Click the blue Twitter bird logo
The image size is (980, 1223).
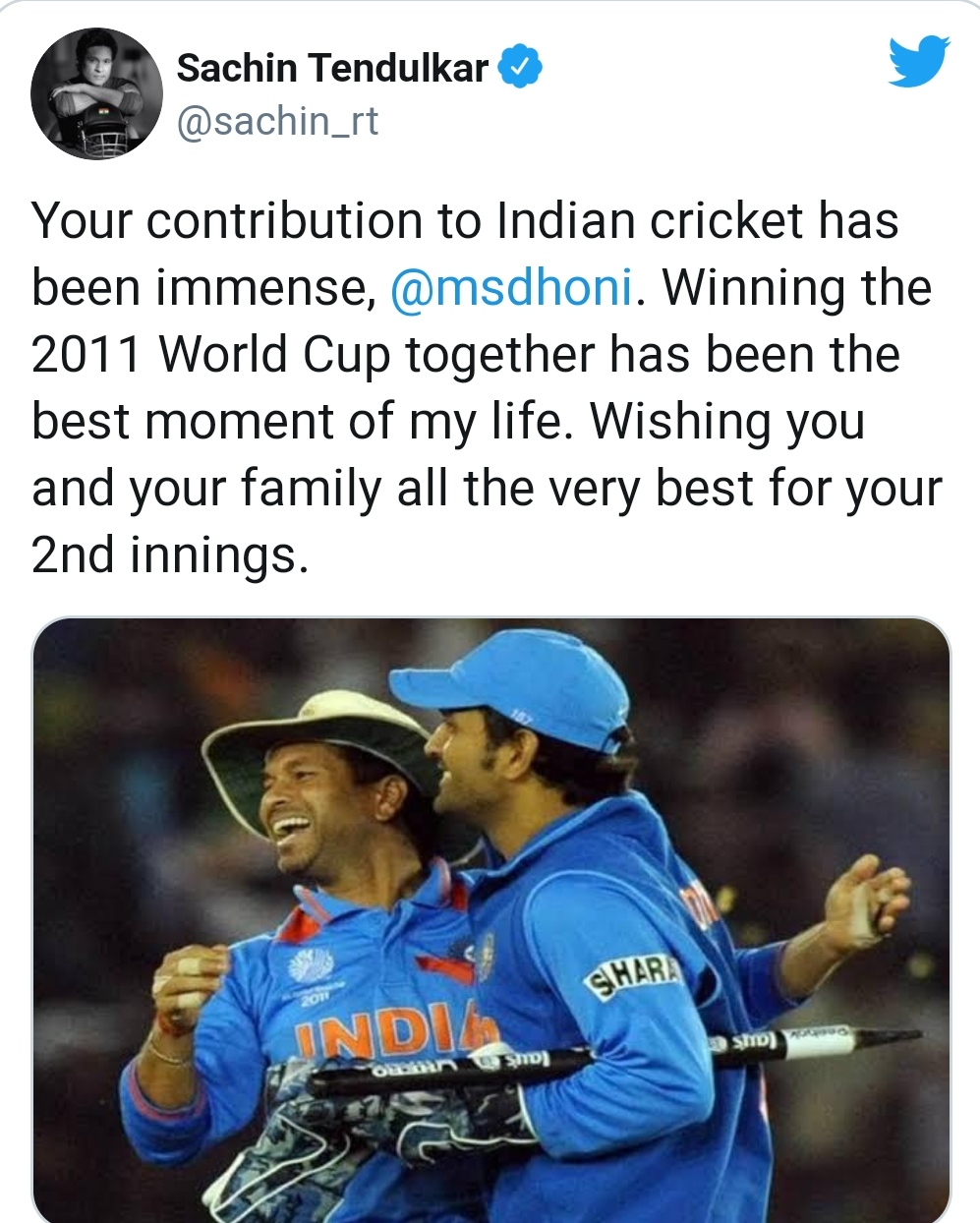[919, 62]
